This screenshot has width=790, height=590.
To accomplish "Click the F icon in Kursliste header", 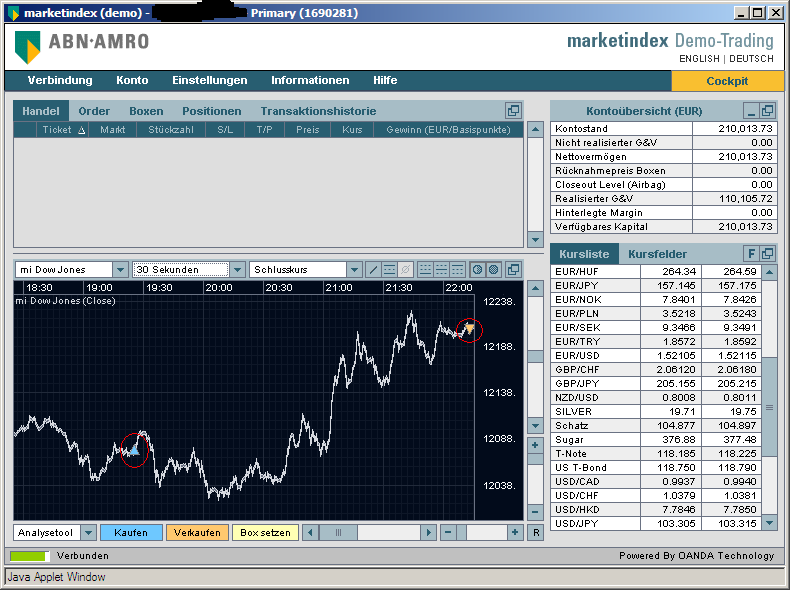I will coord(751,253).
